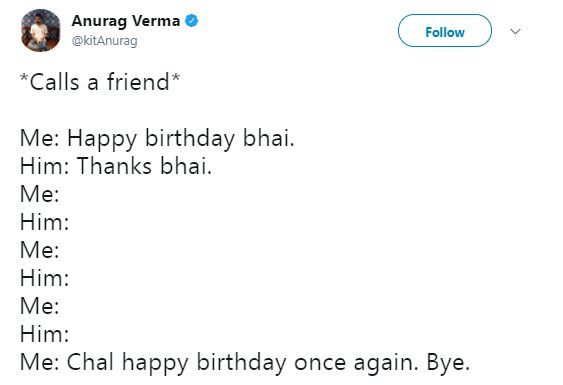Click the 'Me: Happy birthday bhai.' line
This screenshot has width=563, height=385.
coord(157,139)
